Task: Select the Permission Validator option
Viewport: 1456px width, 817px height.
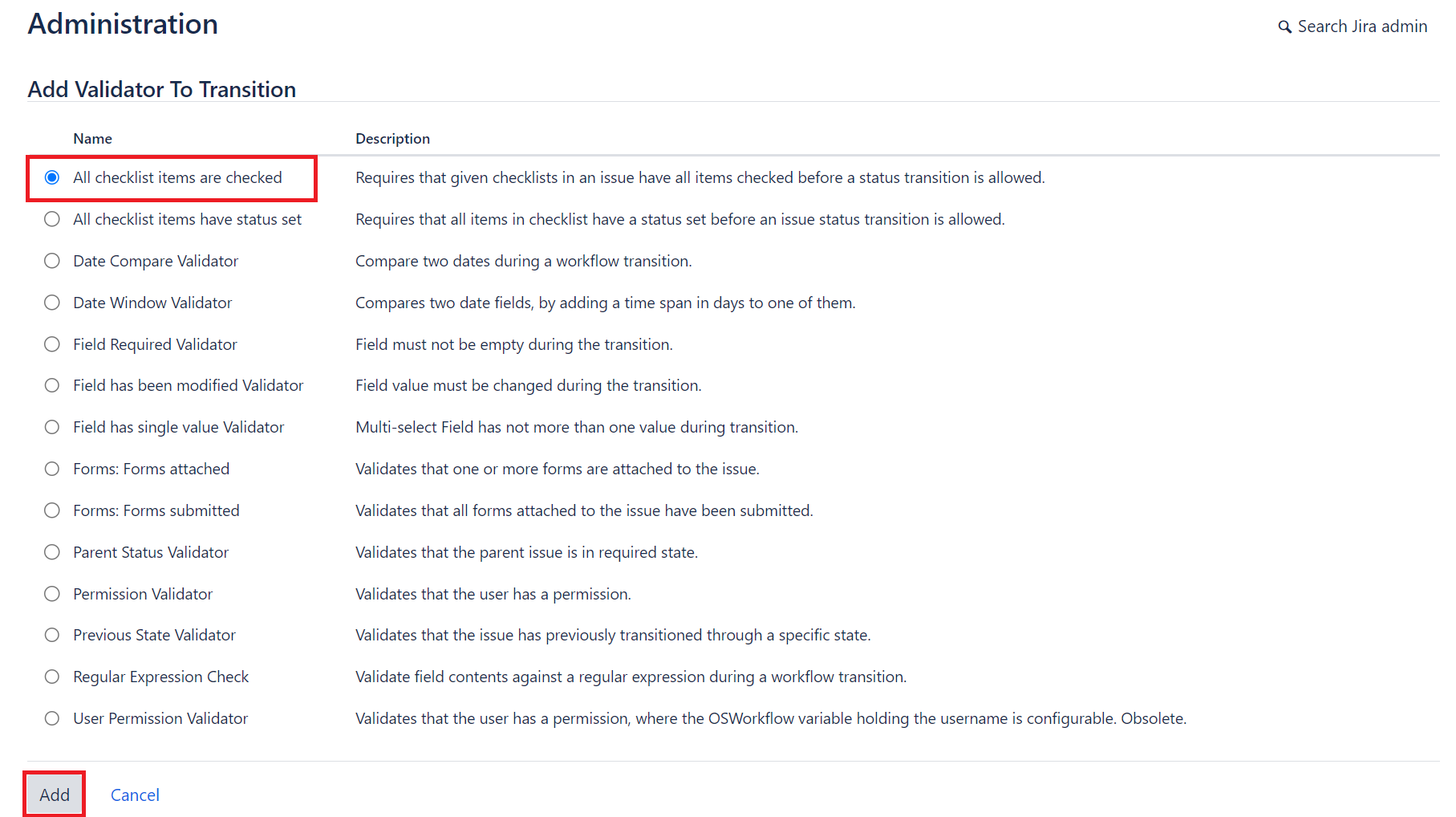Action: (52, 593)
